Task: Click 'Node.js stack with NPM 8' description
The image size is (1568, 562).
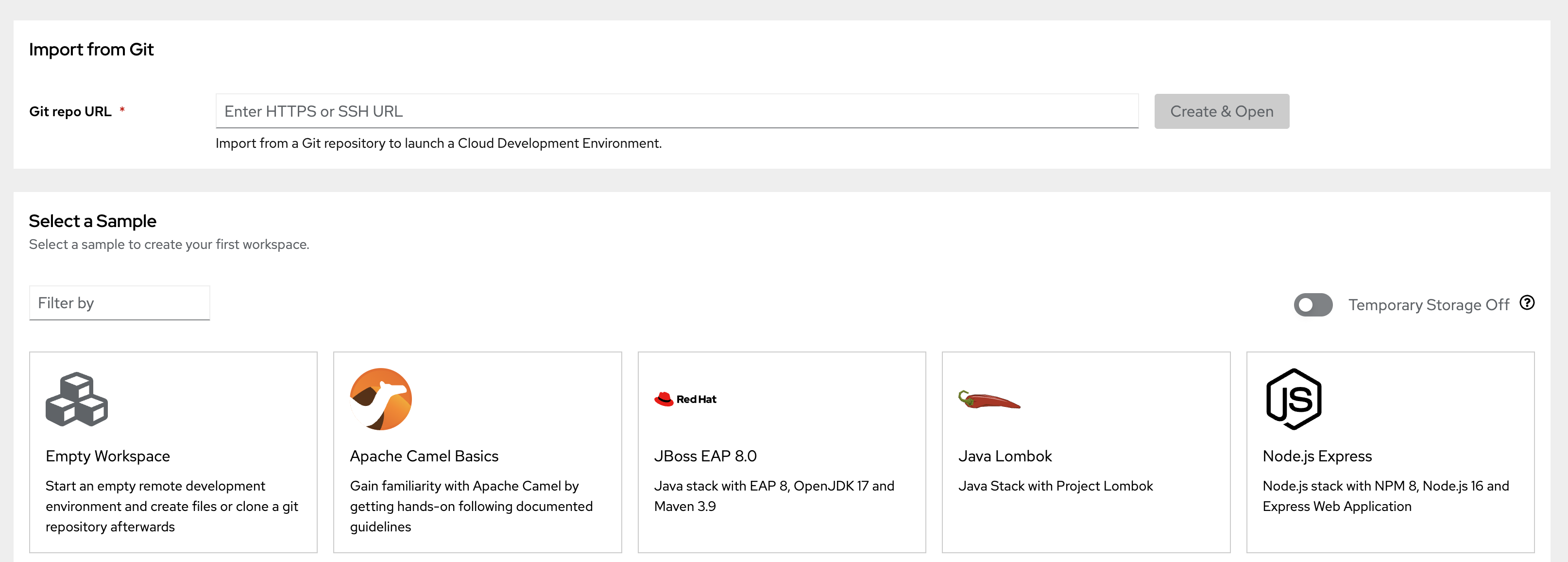Action: coord(1386,496)
